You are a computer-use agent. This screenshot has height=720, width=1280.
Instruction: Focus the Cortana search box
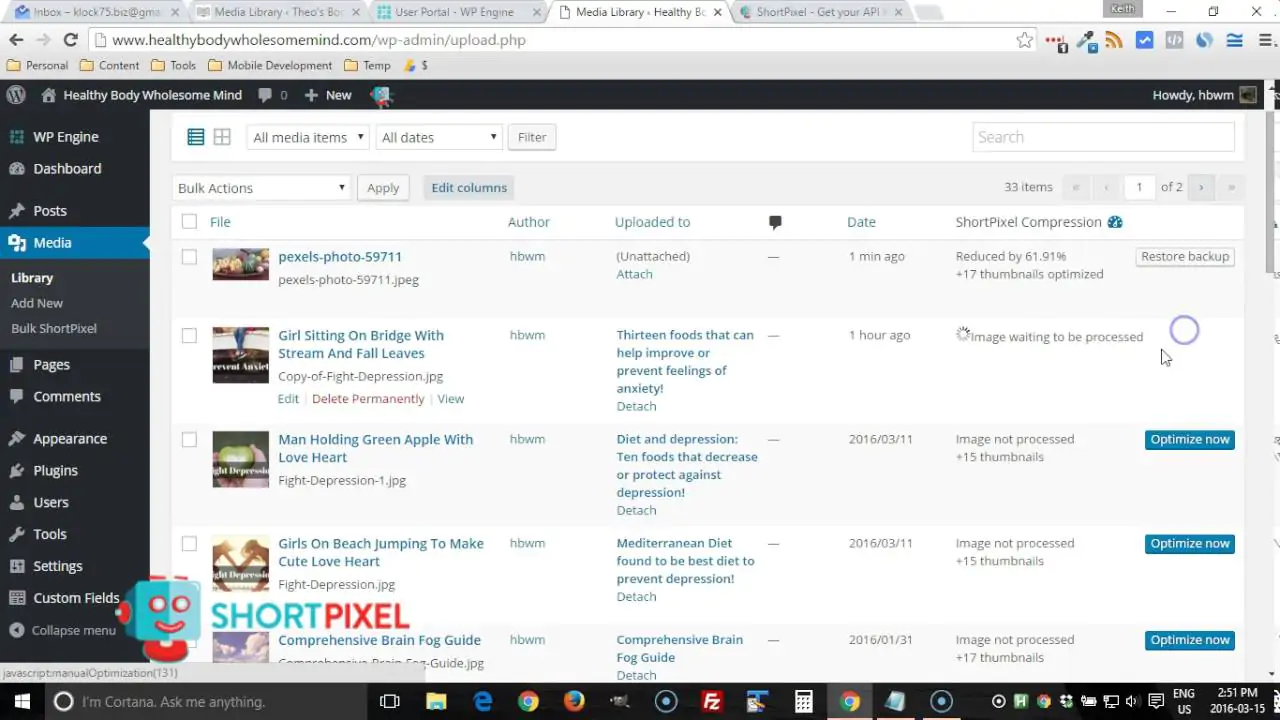pyautogui.click(x=208, y=701)
